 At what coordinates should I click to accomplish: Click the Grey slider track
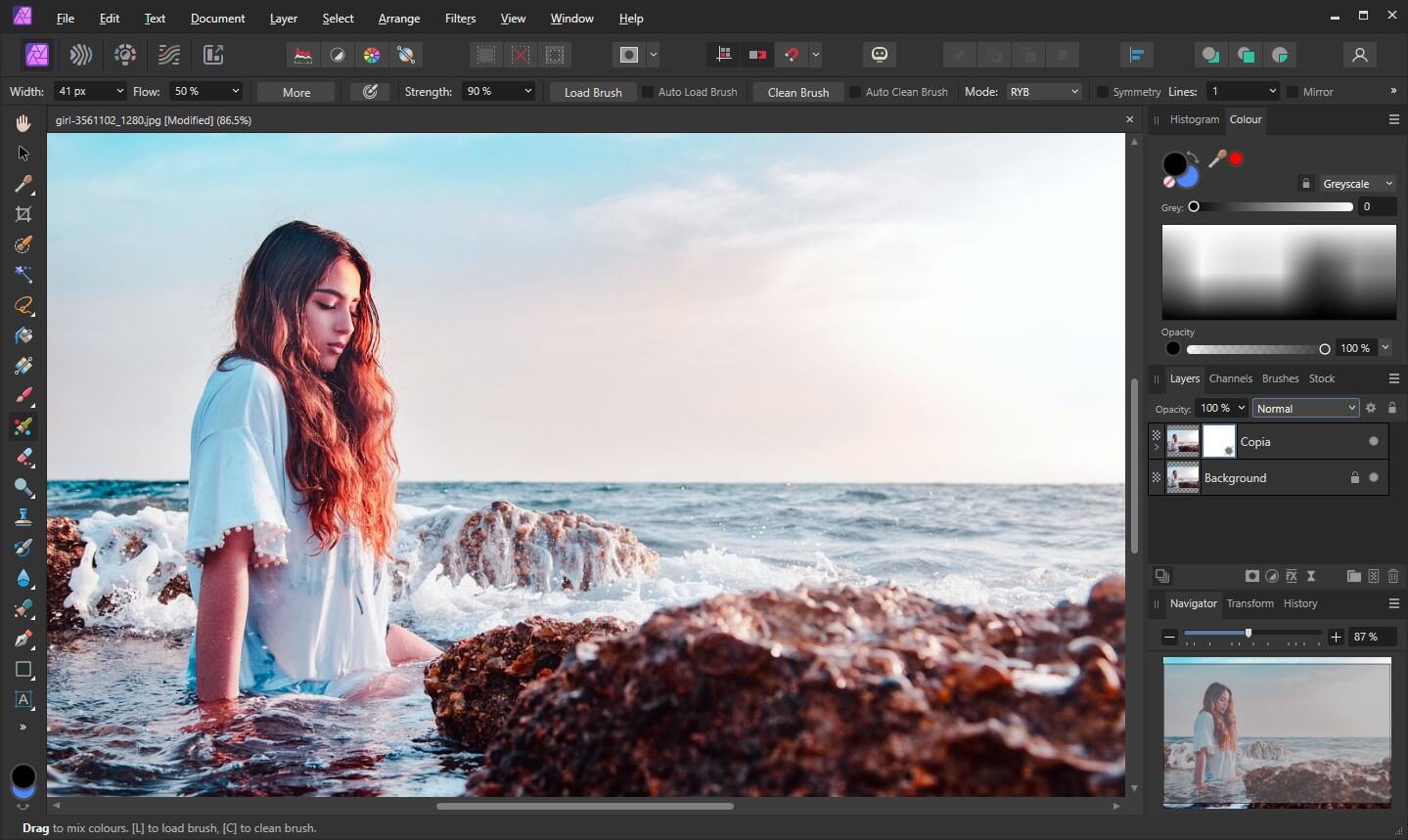click(x=1272, y=207)
